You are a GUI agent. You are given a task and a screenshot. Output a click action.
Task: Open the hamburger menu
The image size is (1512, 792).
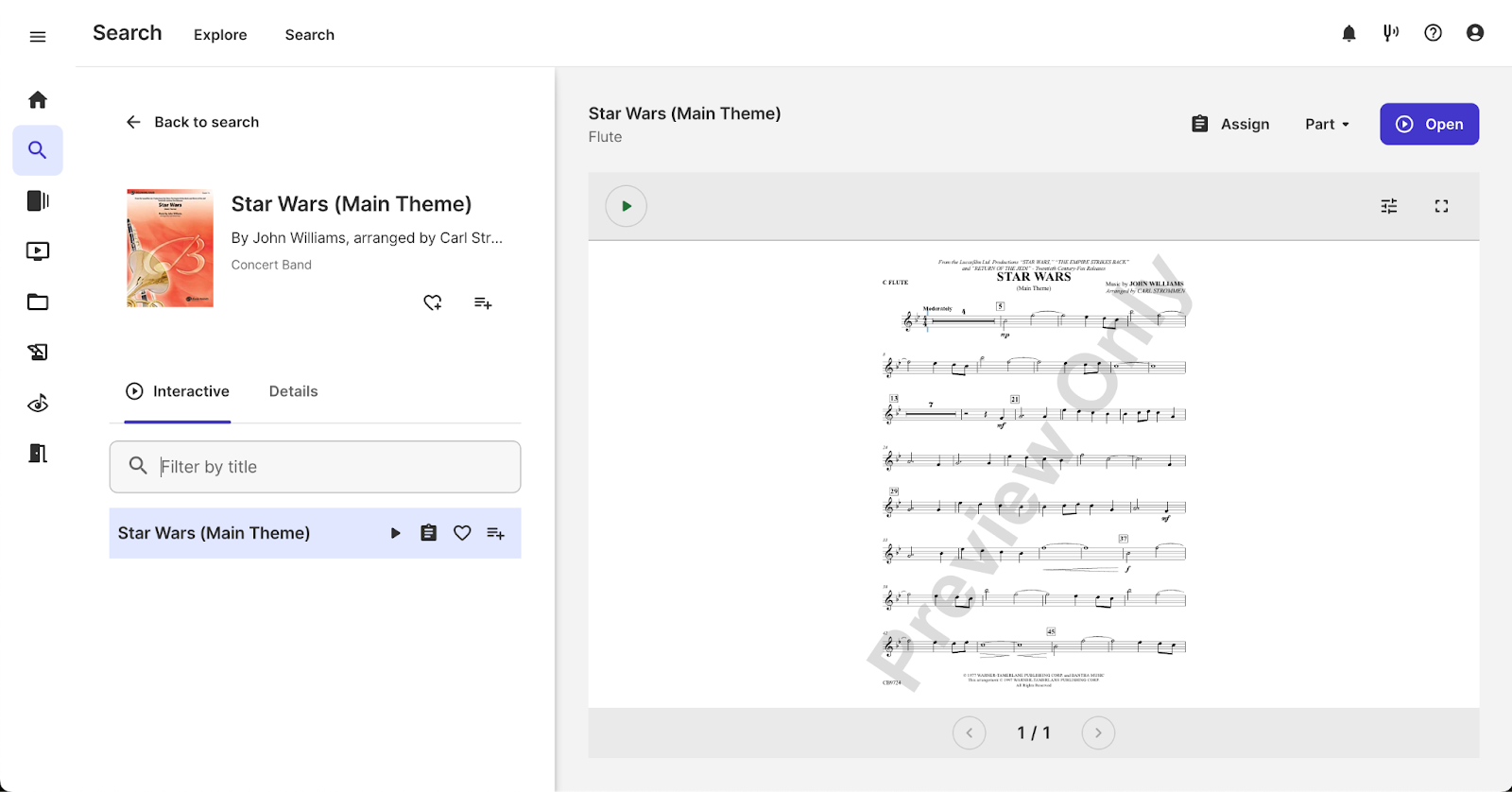38,37
